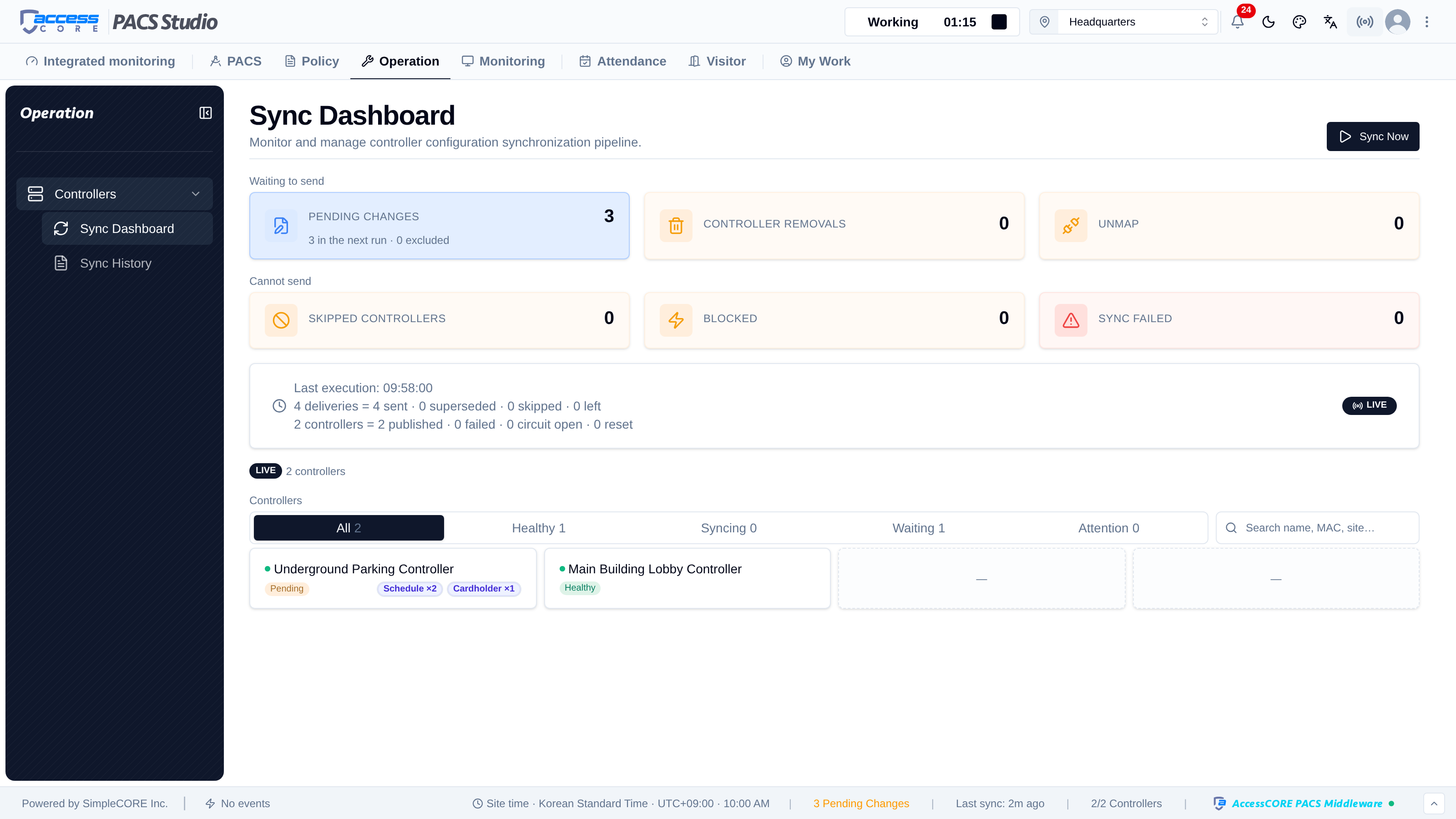Screen dimensions: 1456x819
Task: Open the theme palette icon
Action: click(x=1299, y=22)
